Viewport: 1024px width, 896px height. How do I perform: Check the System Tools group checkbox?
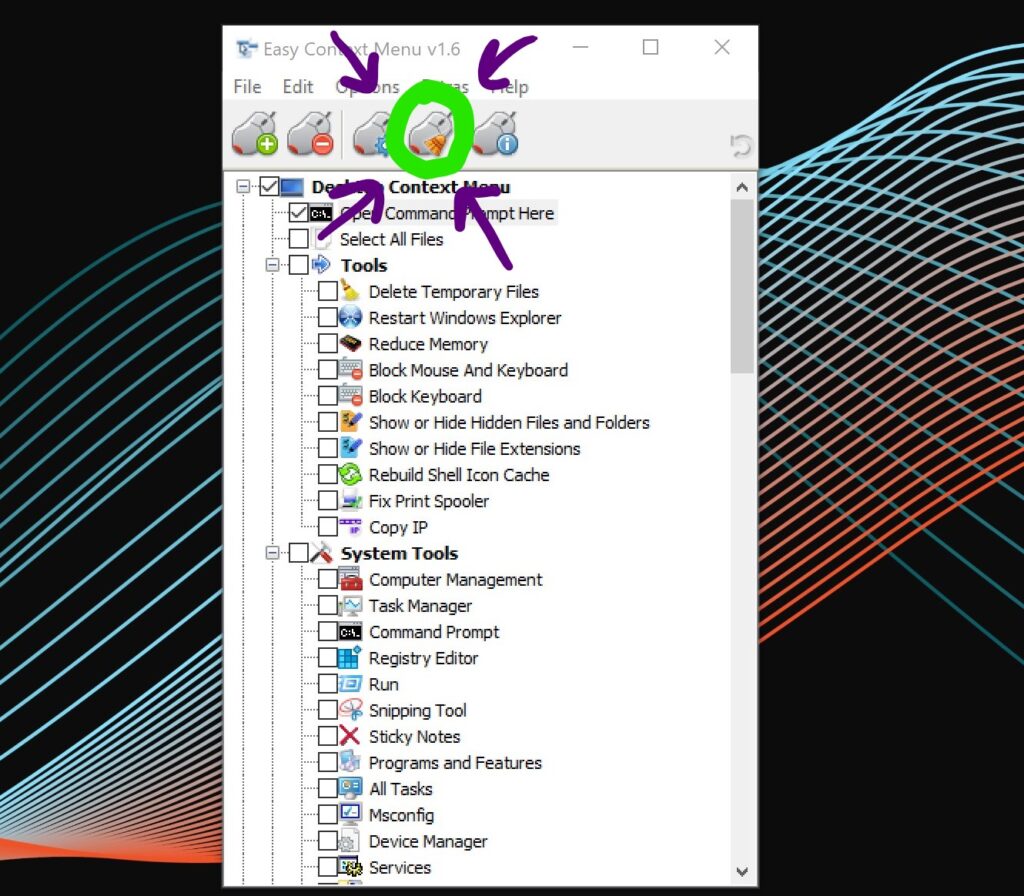298,553
